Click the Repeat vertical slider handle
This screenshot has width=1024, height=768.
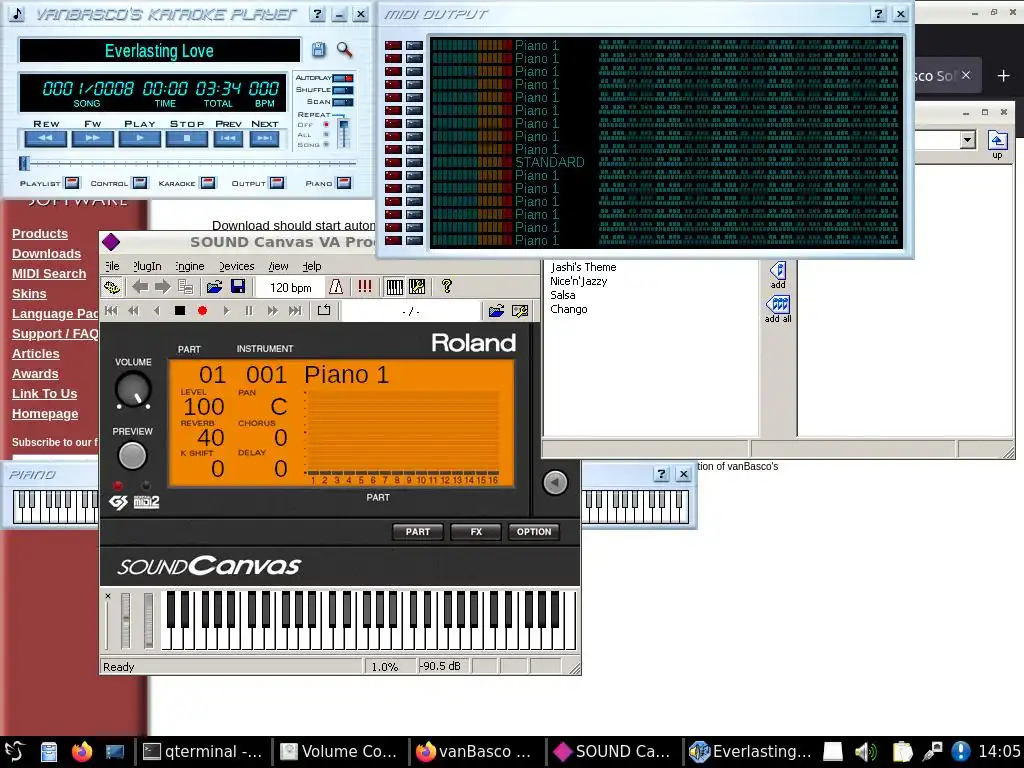pyautogui.click(x=344, y=125)
